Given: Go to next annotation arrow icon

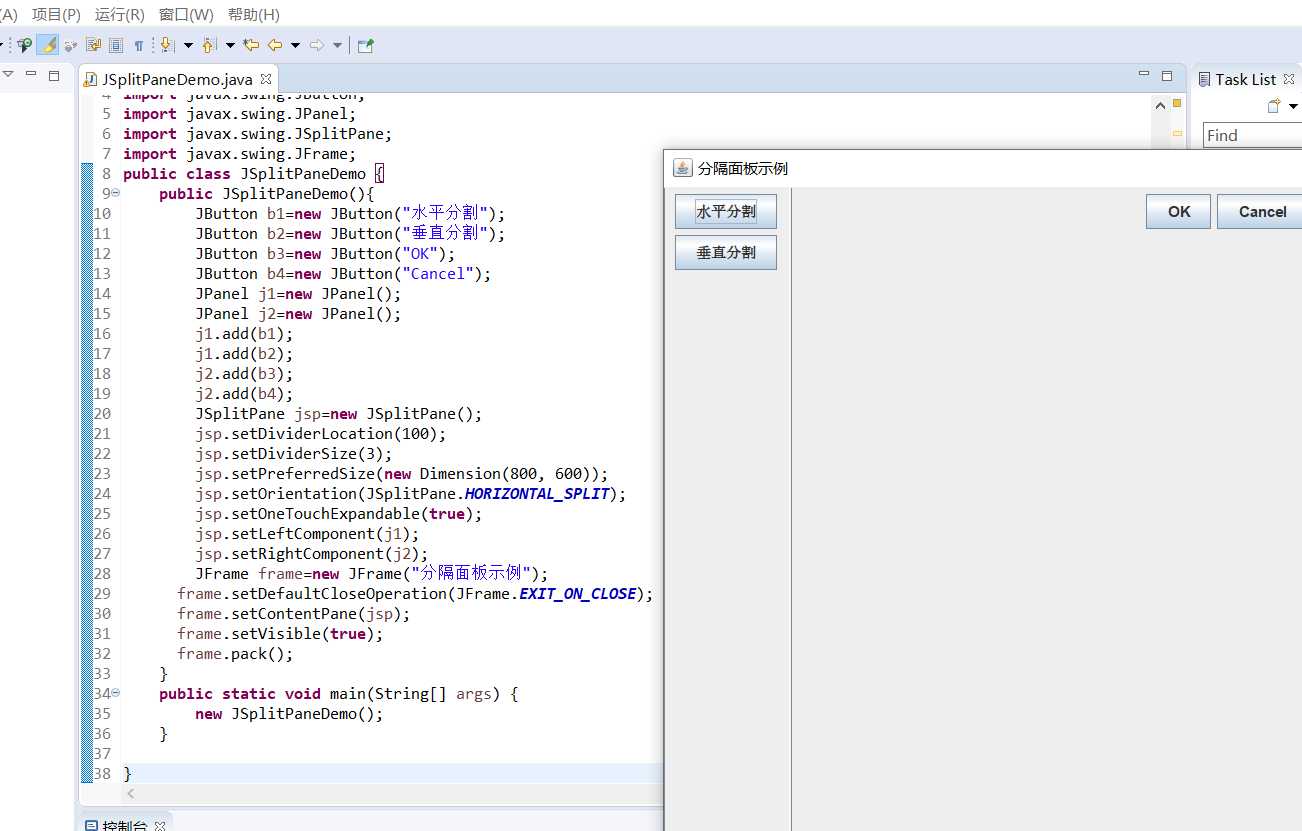Looking at the screenshot, I should 166,45.
